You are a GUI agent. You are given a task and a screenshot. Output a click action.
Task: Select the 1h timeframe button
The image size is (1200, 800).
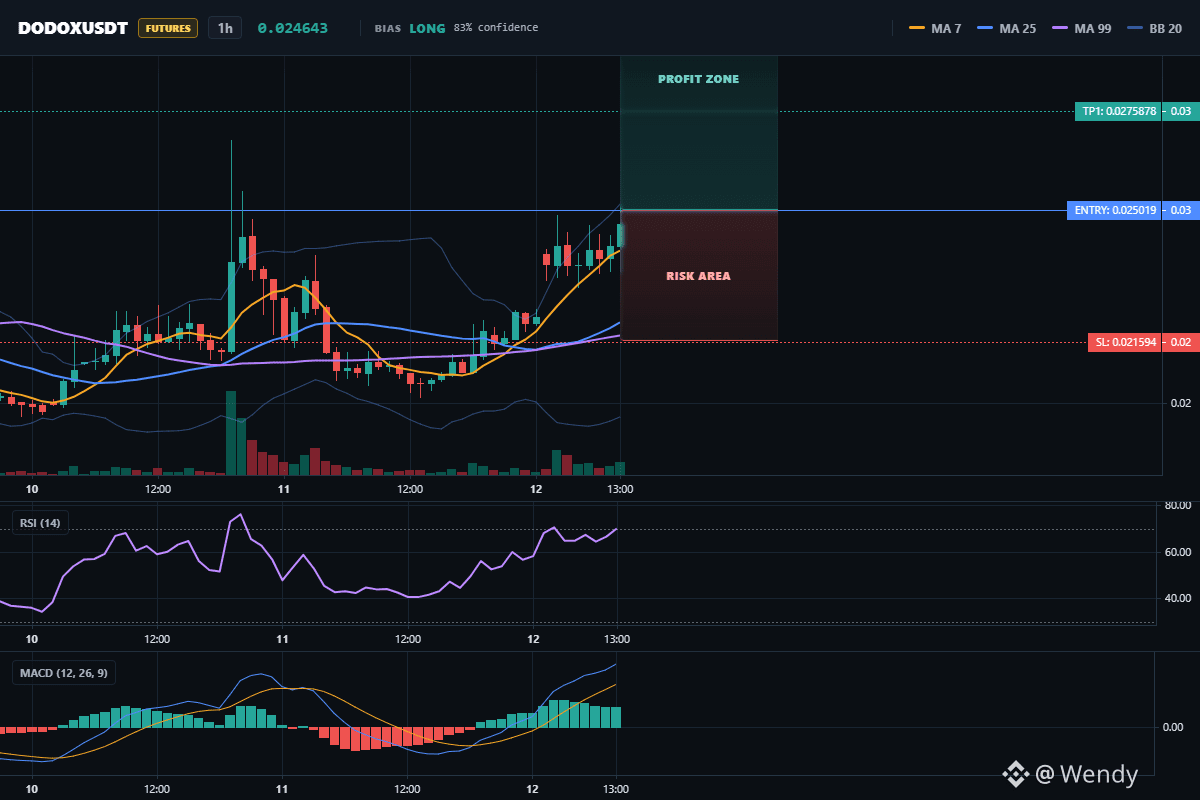[225, 28]
